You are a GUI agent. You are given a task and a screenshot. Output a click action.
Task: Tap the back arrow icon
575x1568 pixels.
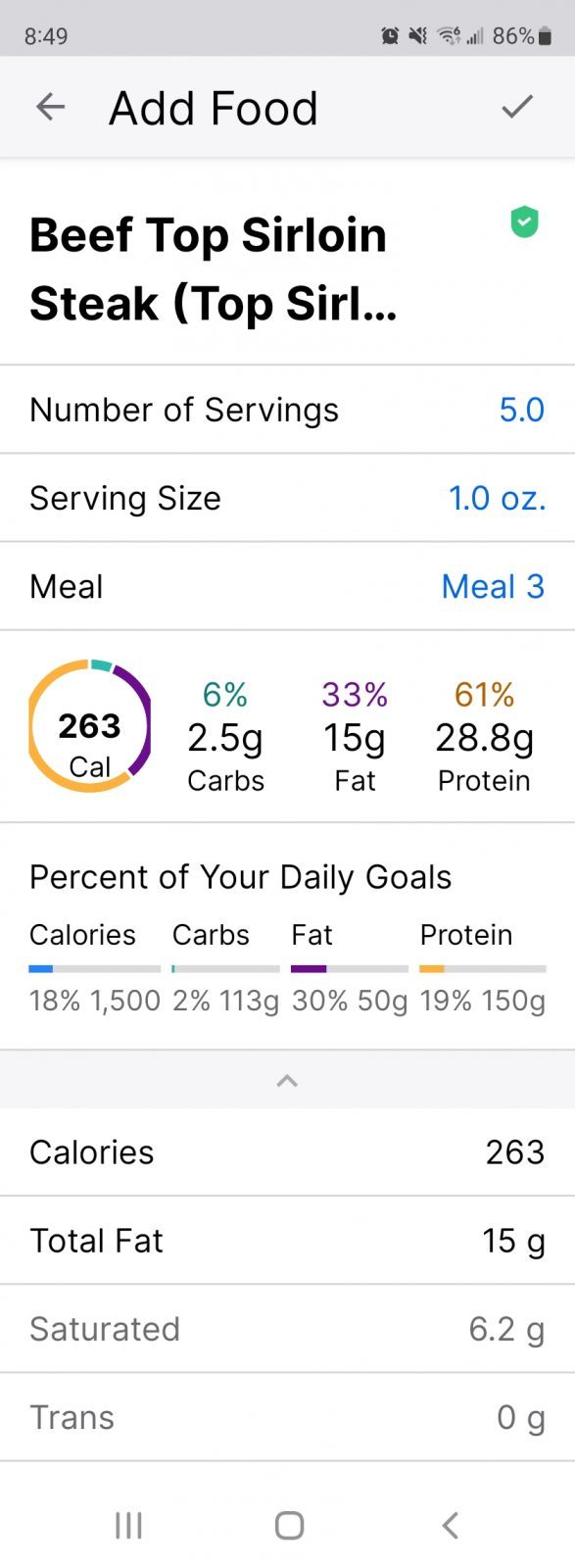(x=50, y=107)
